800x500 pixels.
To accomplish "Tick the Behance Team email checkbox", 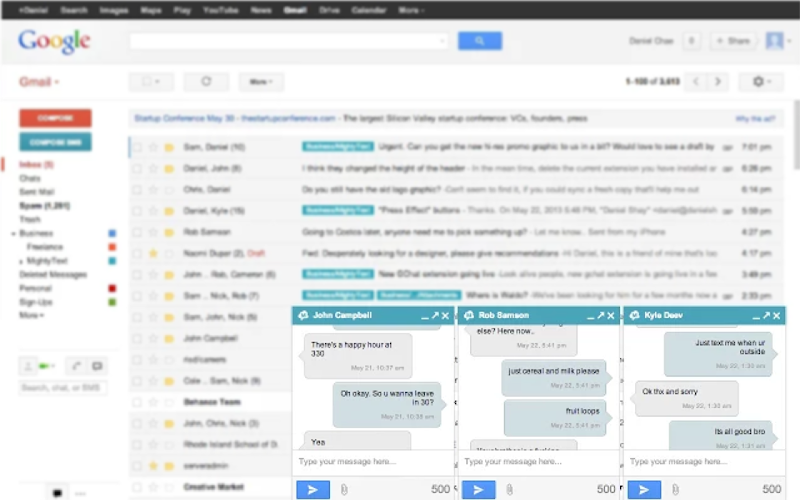I will coord(137,402).
